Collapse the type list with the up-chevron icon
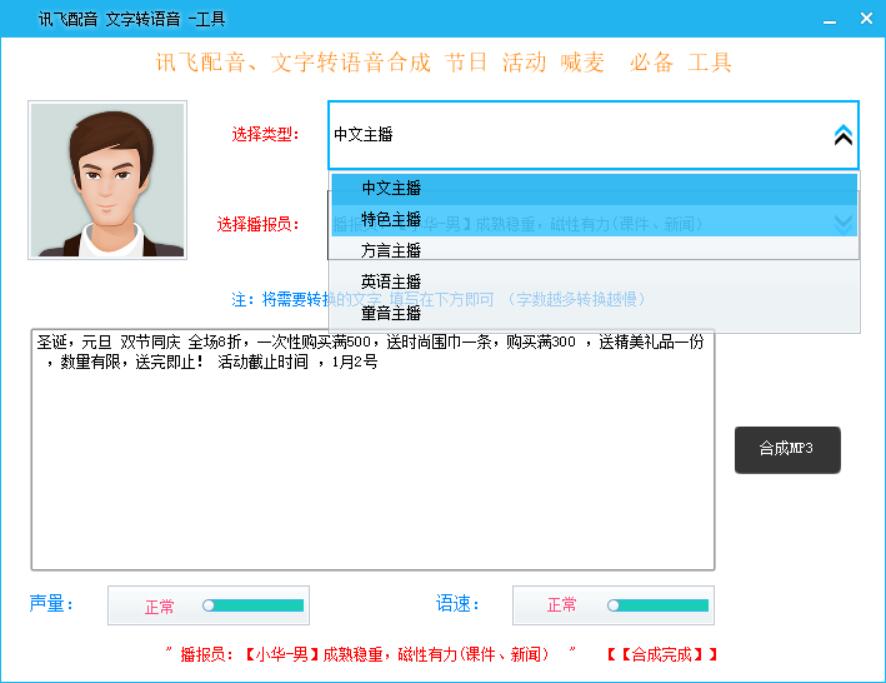This screenshot has width=886, height=683. (x=843, y=136)
